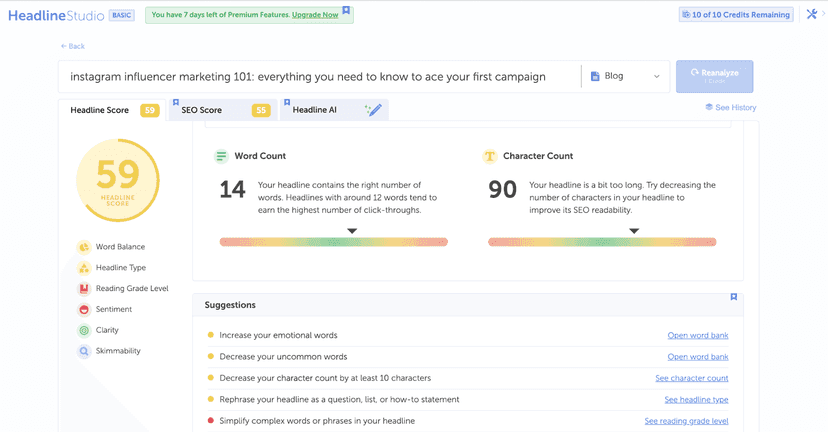Click the bookmark icon on premium banner

tap(346, 10)
